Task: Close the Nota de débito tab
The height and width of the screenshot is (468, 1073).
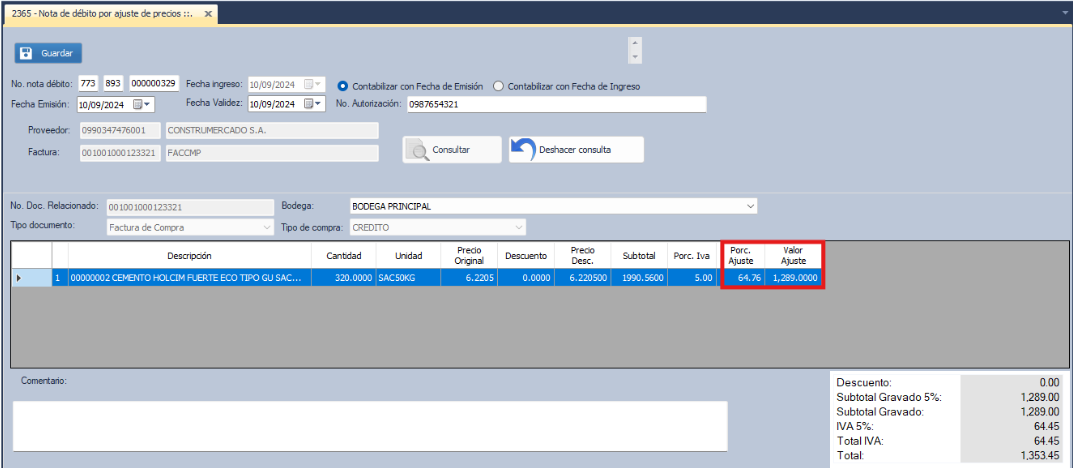Action: (x=208, y=14)
